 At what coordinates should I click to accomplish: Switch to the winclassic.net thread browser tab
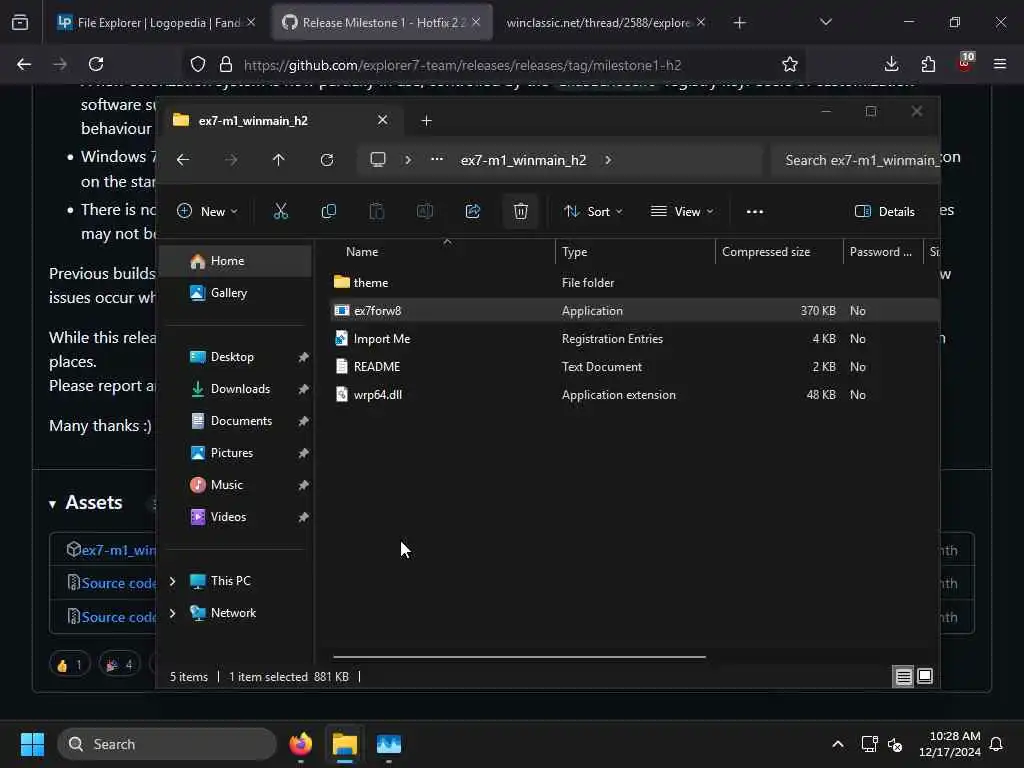(x=605, y=22)
